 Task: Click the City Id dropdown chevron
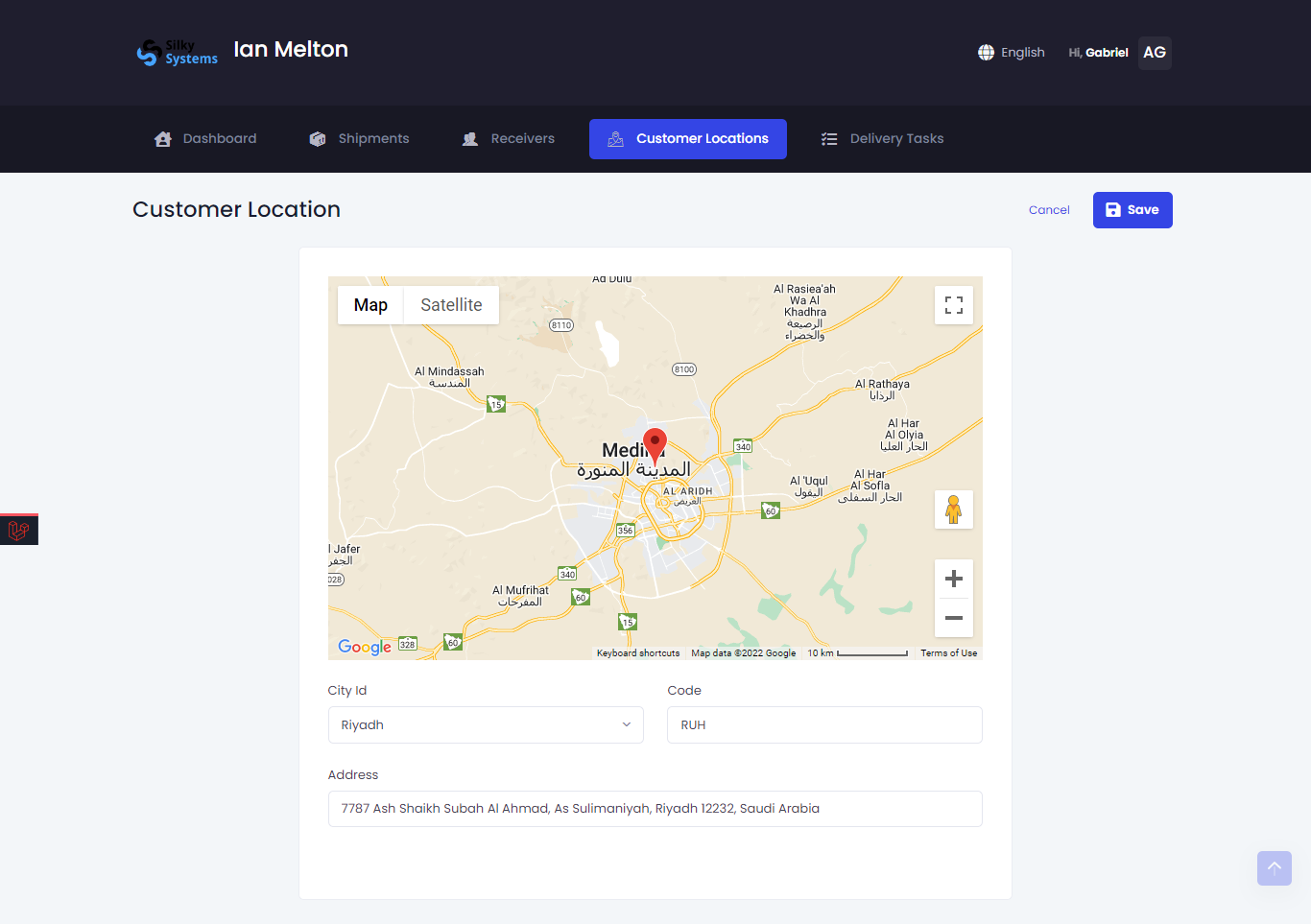click(627, 724)
